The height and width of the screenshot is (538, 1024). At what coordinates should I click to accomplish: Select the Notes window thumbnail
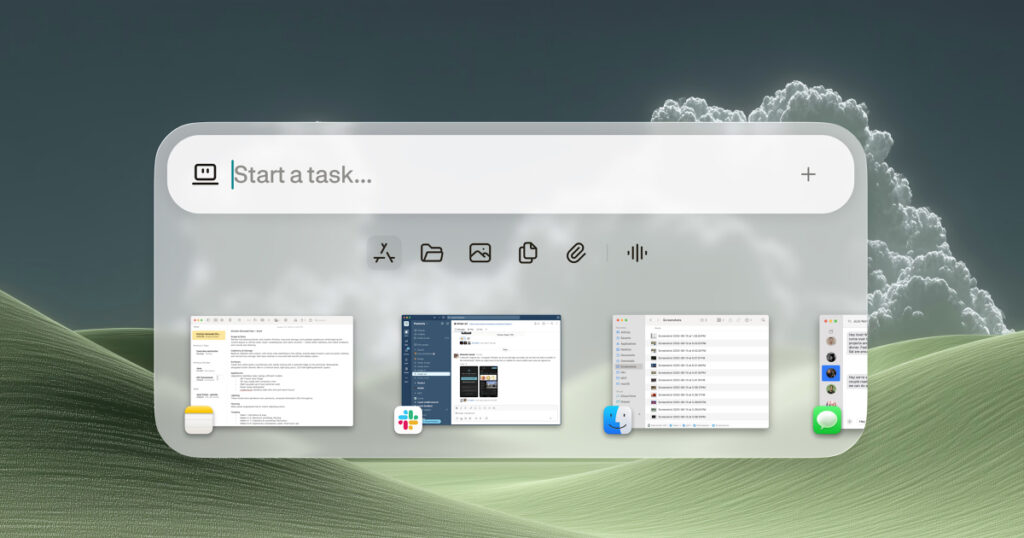coord(272,371)
